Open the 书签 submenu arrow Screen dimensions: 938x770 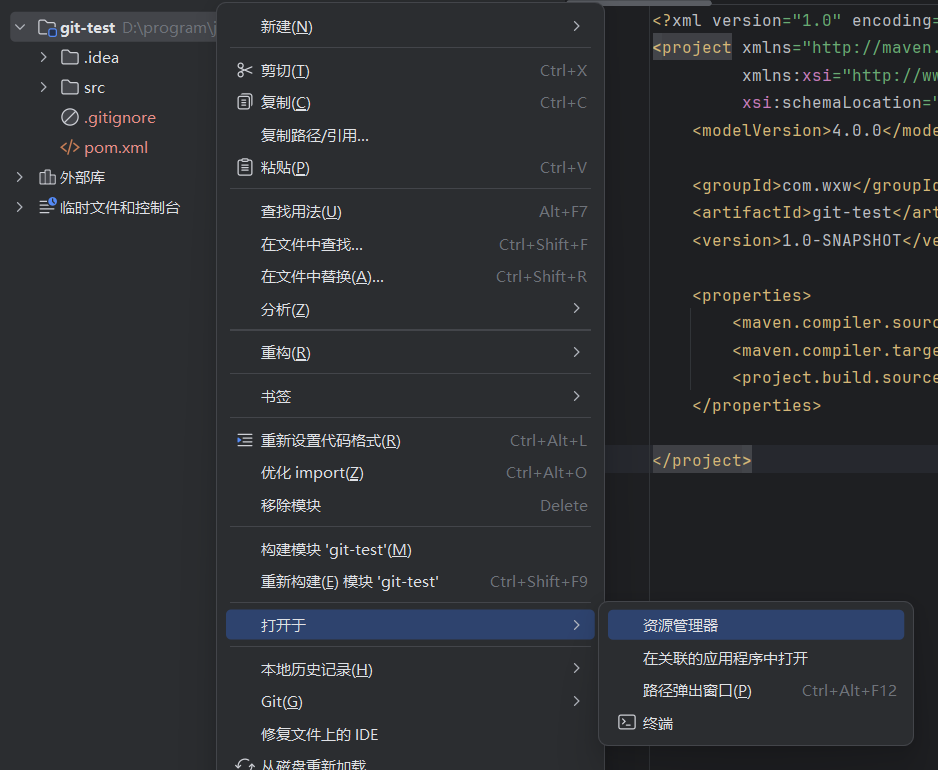tap(577, 396)
